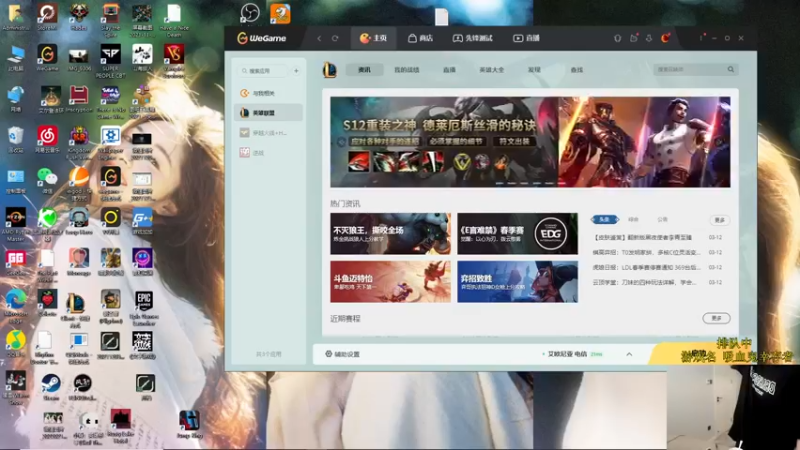Click the search apps field in sidebar
The width and height of the screenshot is (800, 450).
tap(264, 71)
